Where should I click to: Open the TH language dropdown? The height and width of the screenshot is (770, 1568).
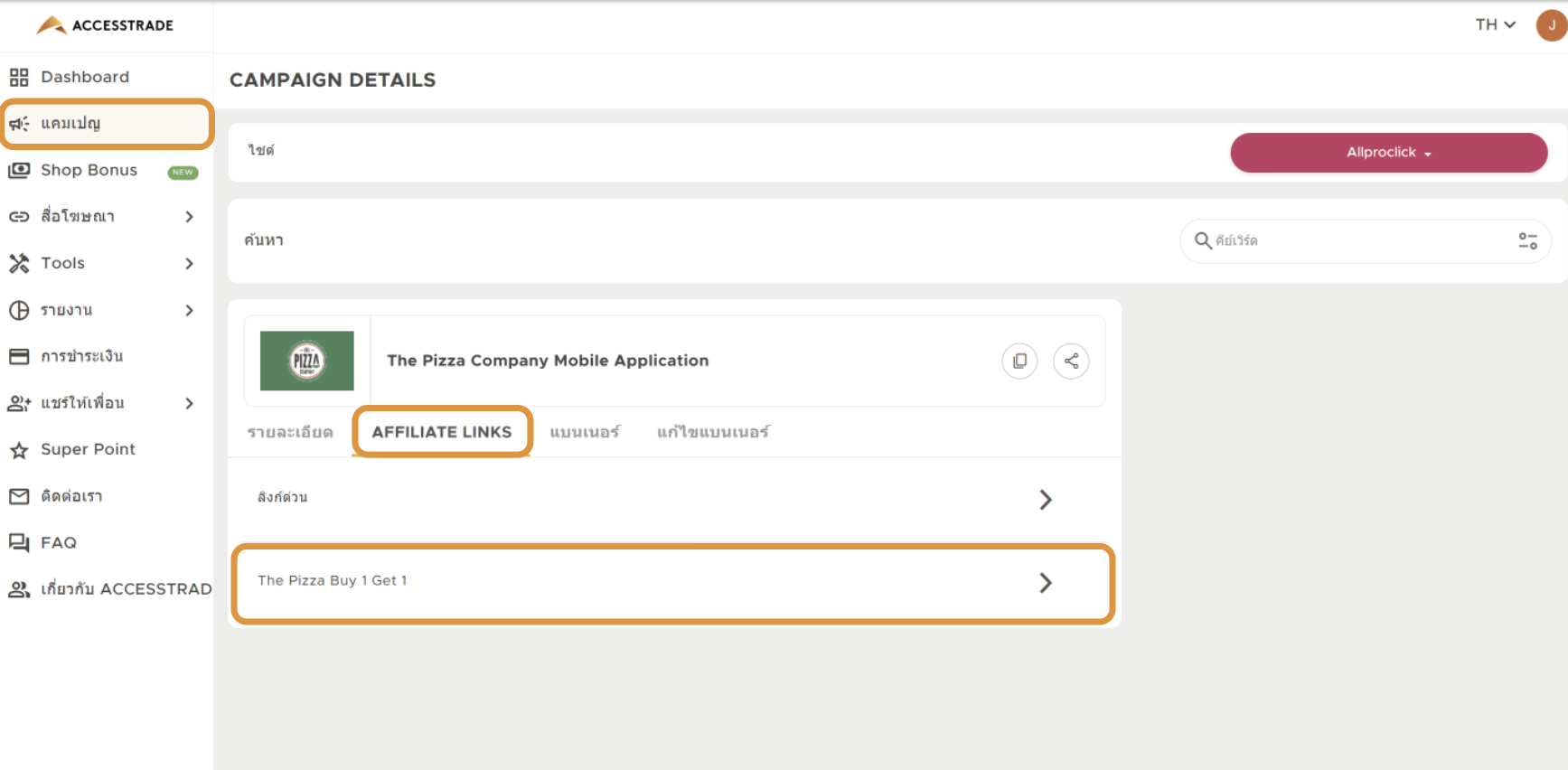click(1495, 25)
